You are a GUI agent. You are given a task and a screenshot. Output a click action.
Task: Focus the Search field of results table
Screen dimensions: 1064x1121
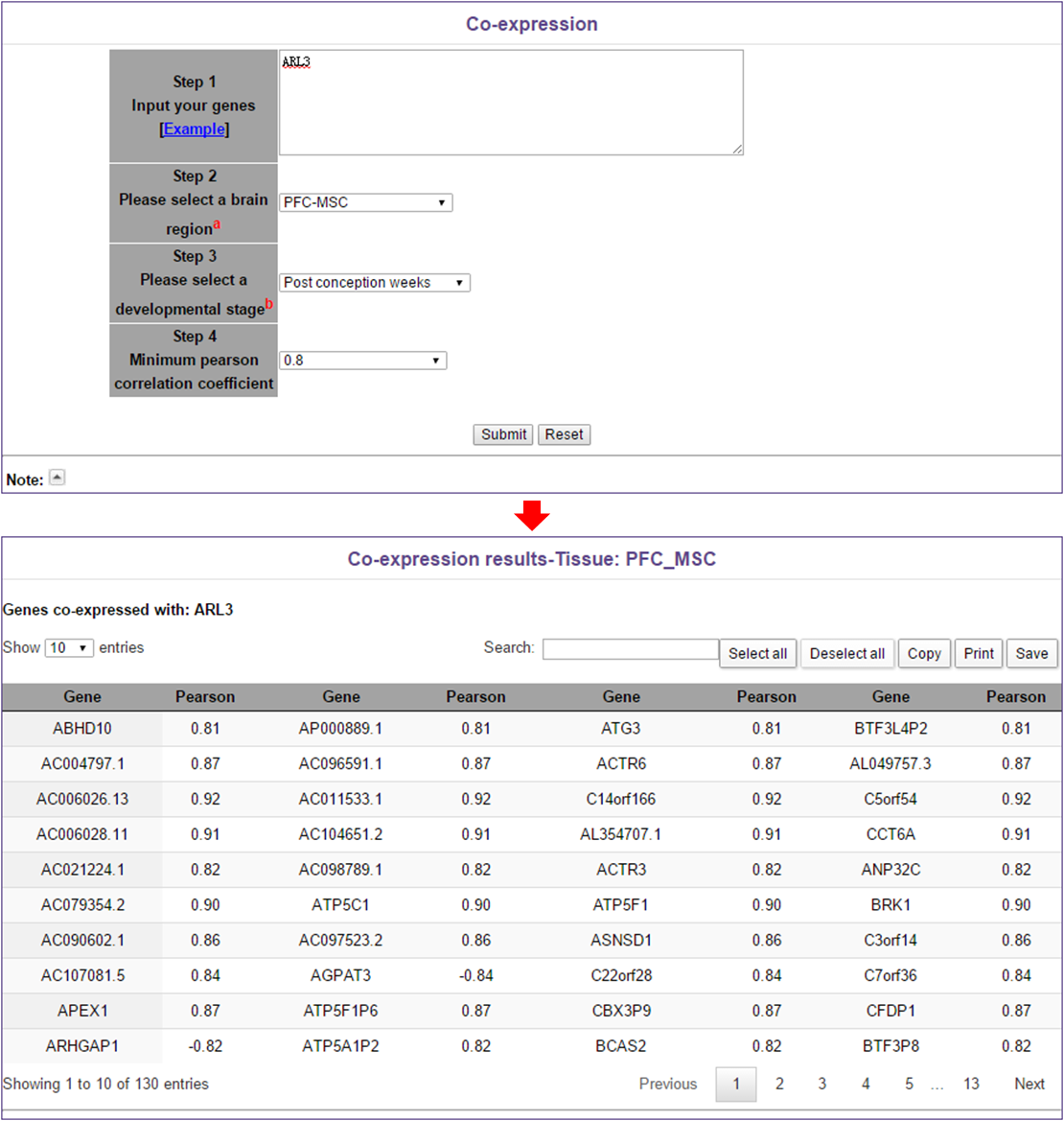tap(631, 649)
